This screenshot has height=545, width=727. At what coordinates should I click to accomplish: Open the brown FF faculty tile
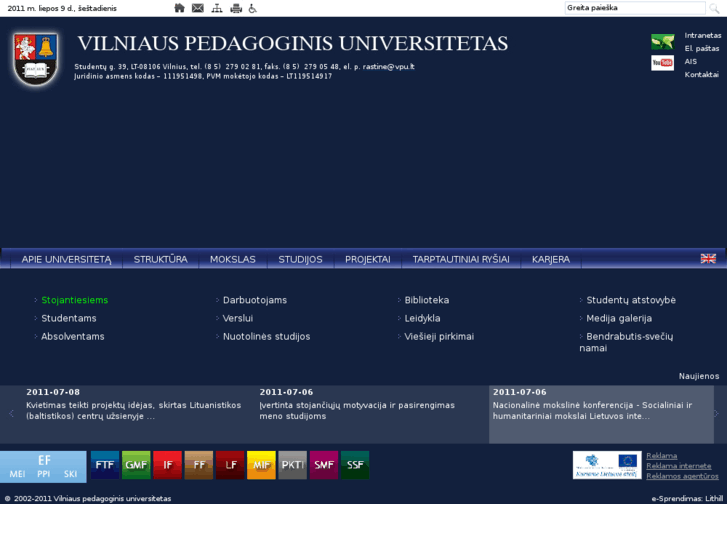[198, 465]
